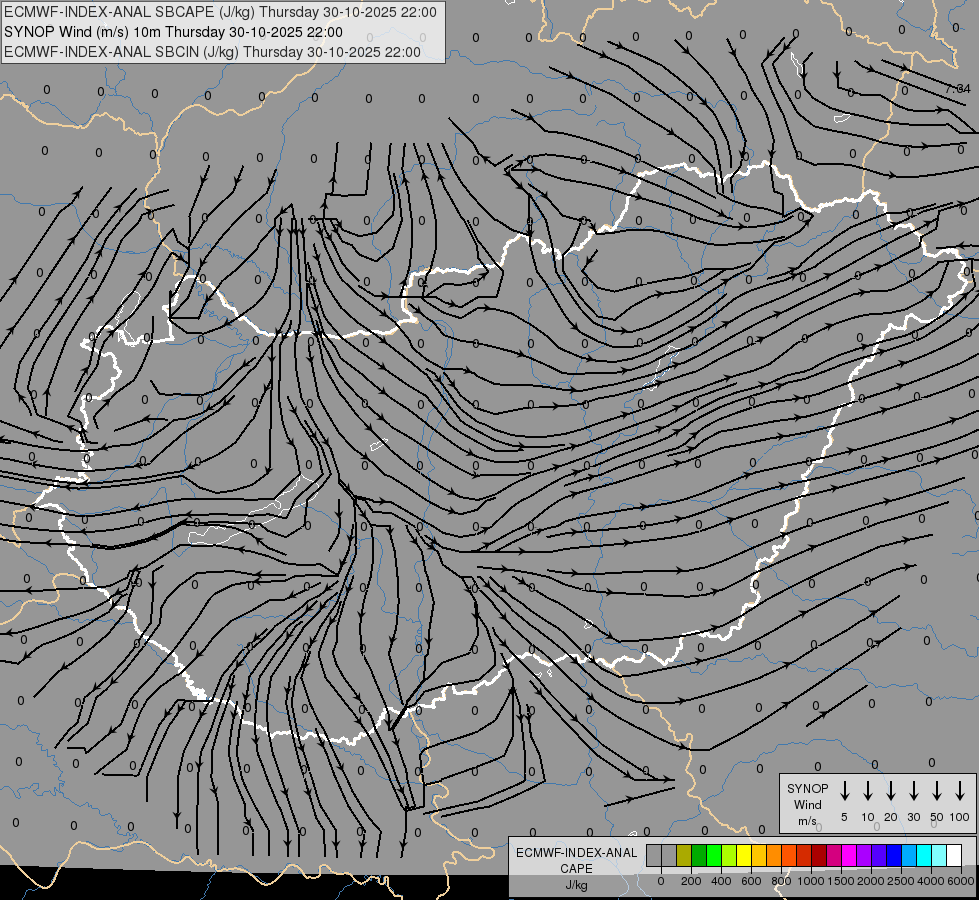This screenshot has height=900, width=979.
Task: Click the SBCAPE title line in the header
Action: 220,12
